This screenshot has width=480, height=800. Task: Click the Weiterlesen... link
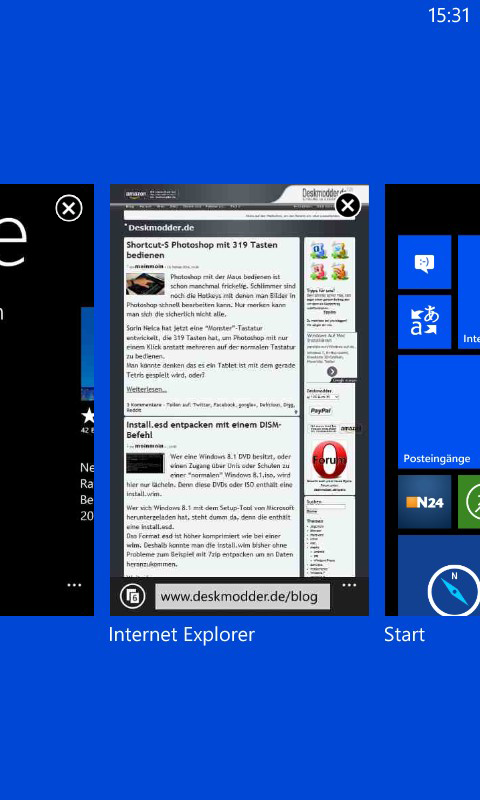(146, 389)
